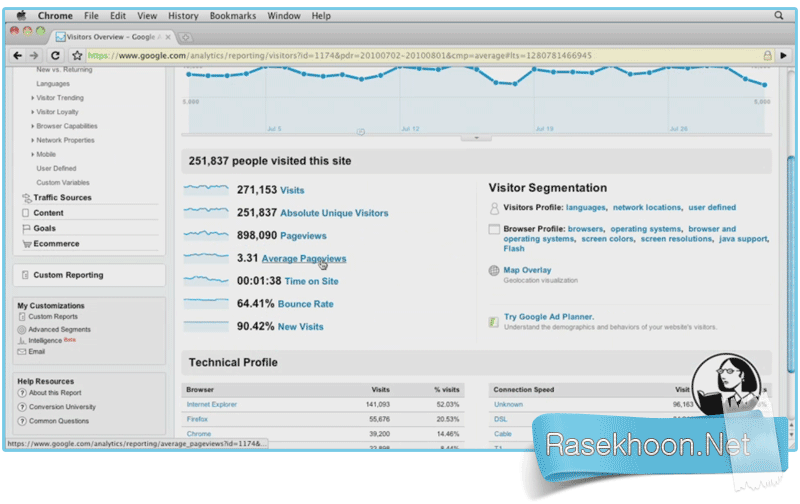This screenshot has width=800, height=504.
Task: Open a new tab button
Action: tap(186, 37)
